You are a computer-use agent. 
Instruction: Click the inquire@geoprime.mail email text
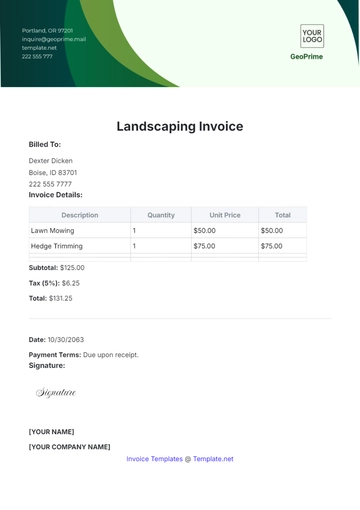click(x=54, y=39)
